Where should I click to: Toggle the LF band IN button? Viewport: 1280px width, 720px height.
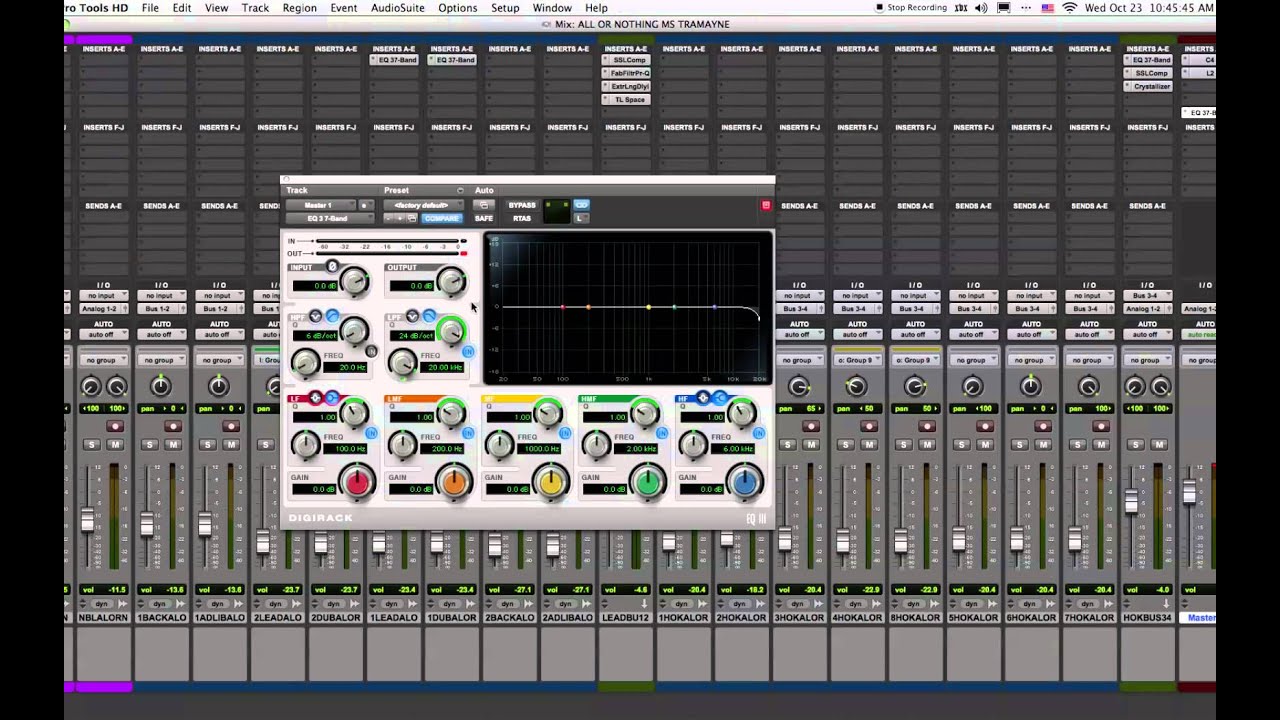pyautogui.click(x=371, y=433)
